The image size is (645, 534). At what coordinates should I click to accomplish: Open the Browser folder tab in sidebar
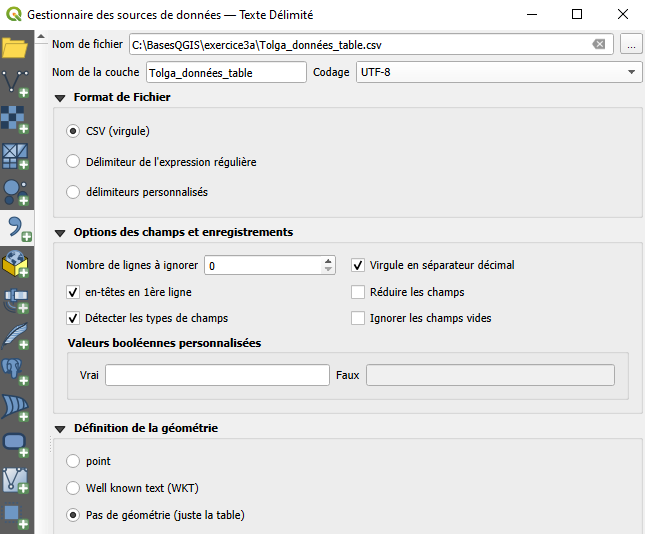point(16,47)
